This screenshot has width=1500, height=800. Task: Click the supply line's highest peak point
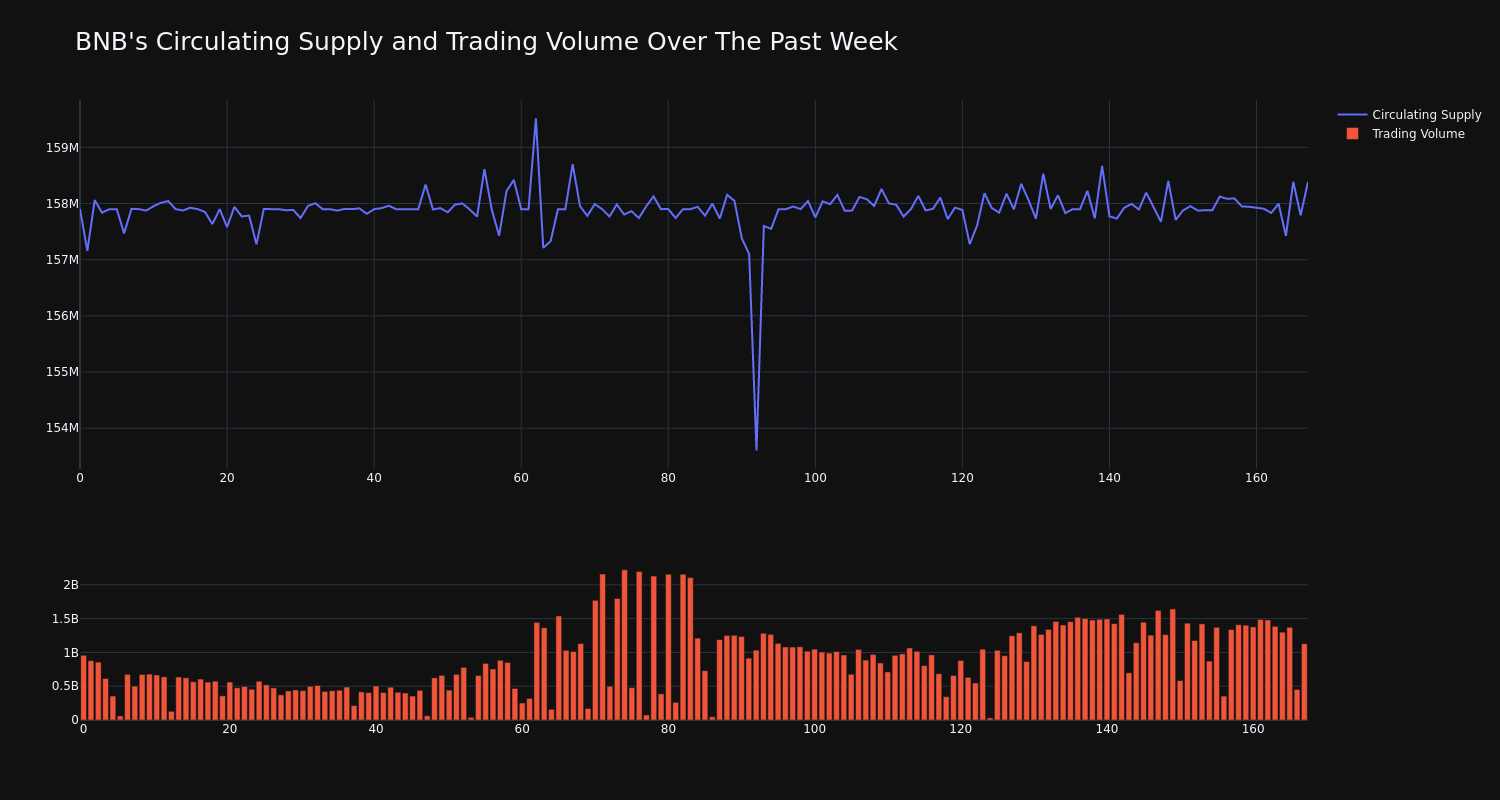pos(535,119)
